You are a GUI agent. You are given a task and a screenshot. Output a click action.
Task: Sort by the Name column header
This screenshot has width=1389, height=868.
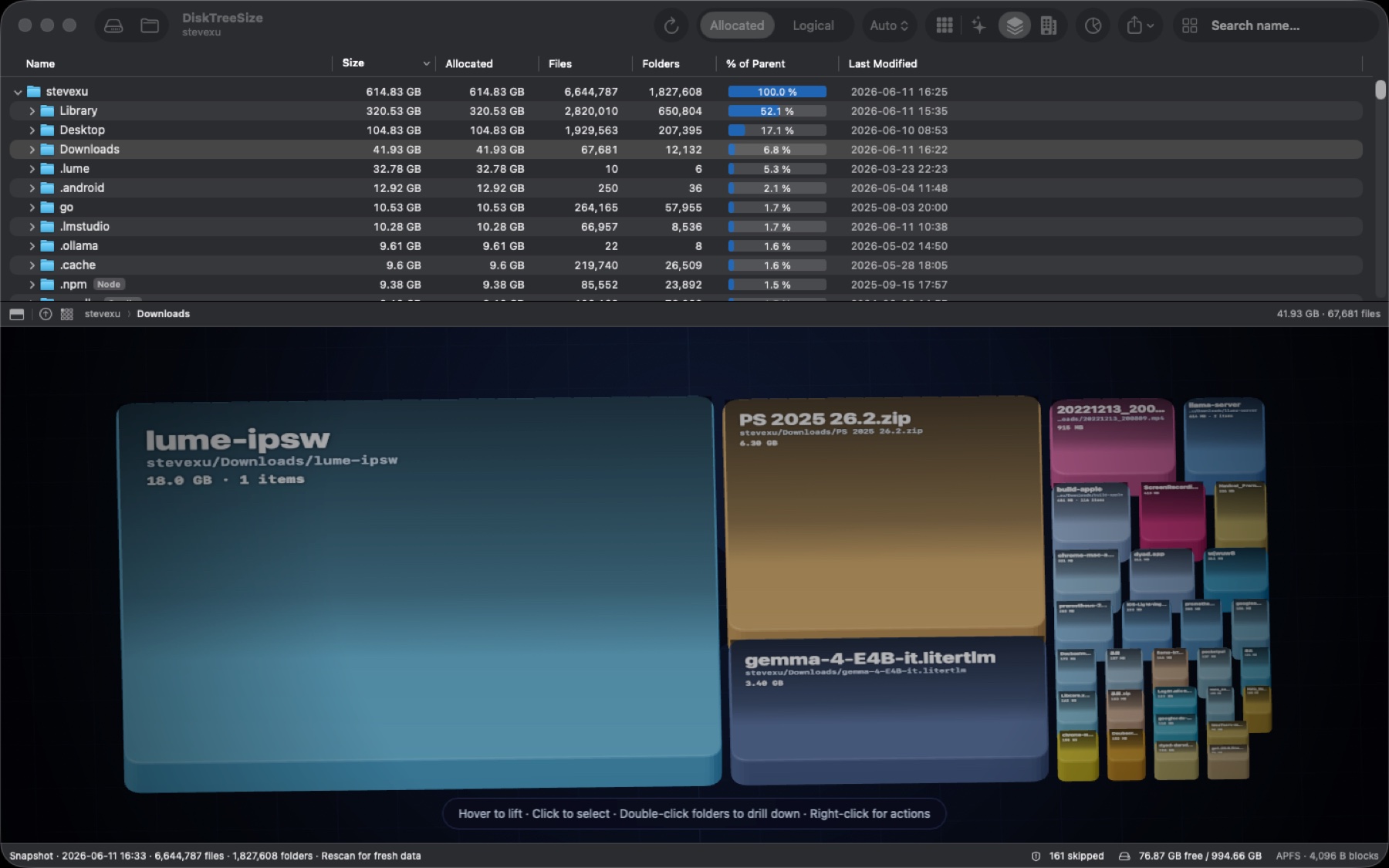point(40,64)
